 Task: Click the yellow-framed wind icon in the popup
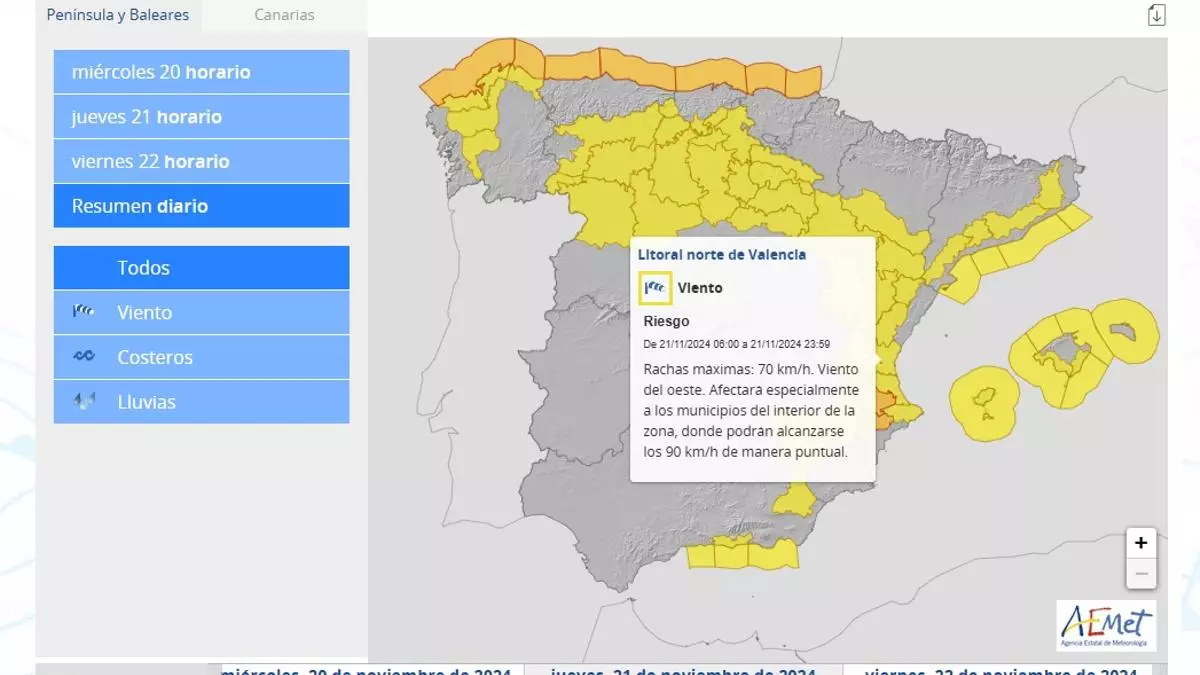(x=655, y=288)
